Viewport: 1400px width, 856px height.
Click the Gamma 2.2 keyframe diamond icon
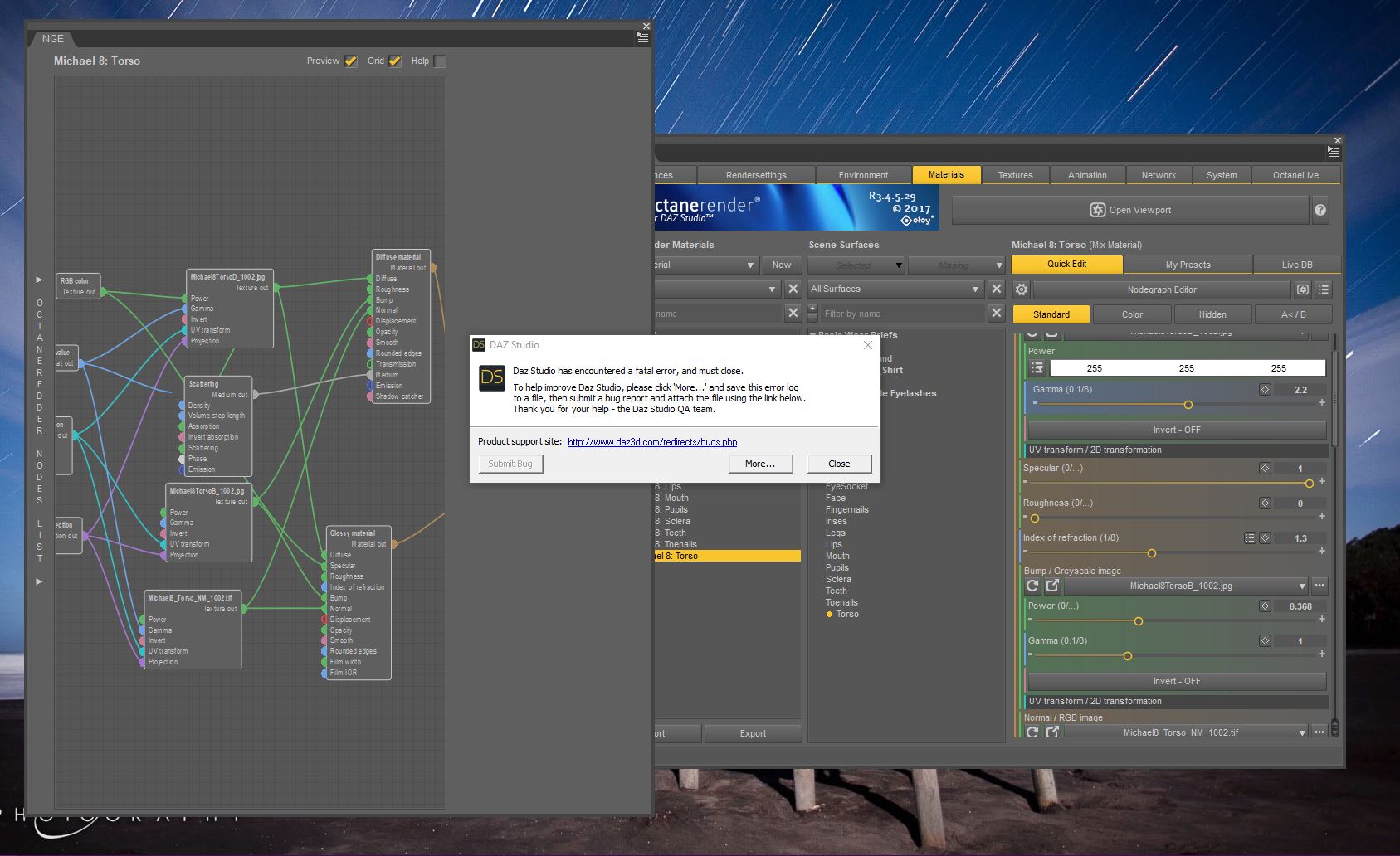point(1265,389)
